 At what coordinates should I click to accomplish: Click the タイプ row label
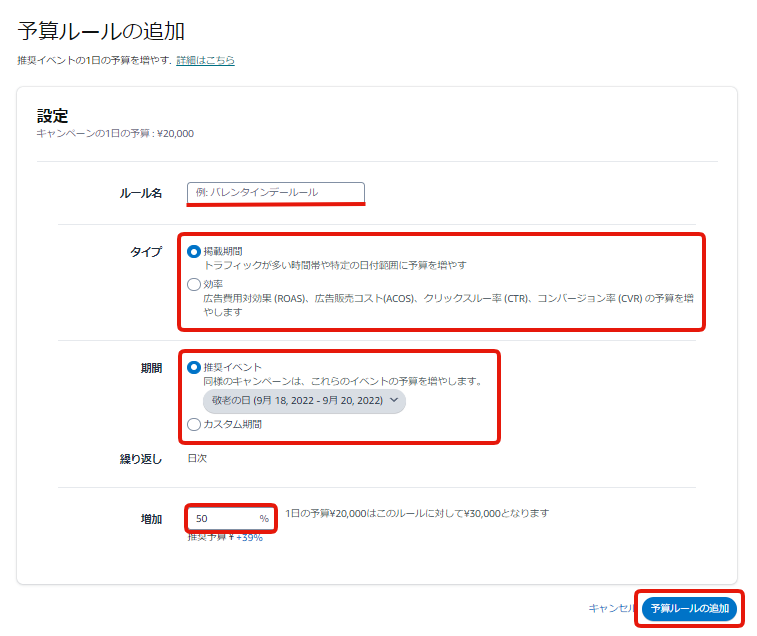coord(145,252)
